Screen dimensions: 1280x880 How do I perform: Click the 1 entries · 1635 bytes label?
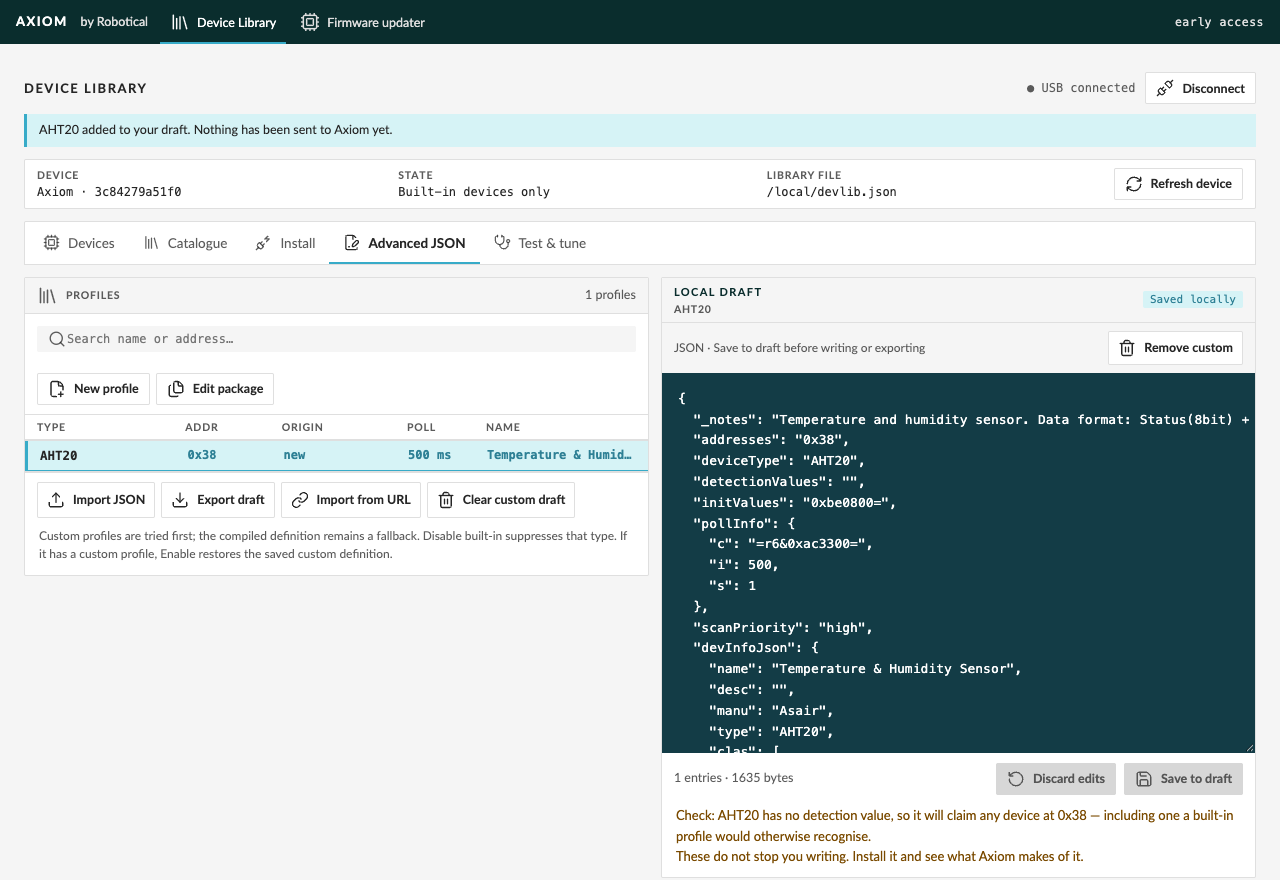coord(734,778)
